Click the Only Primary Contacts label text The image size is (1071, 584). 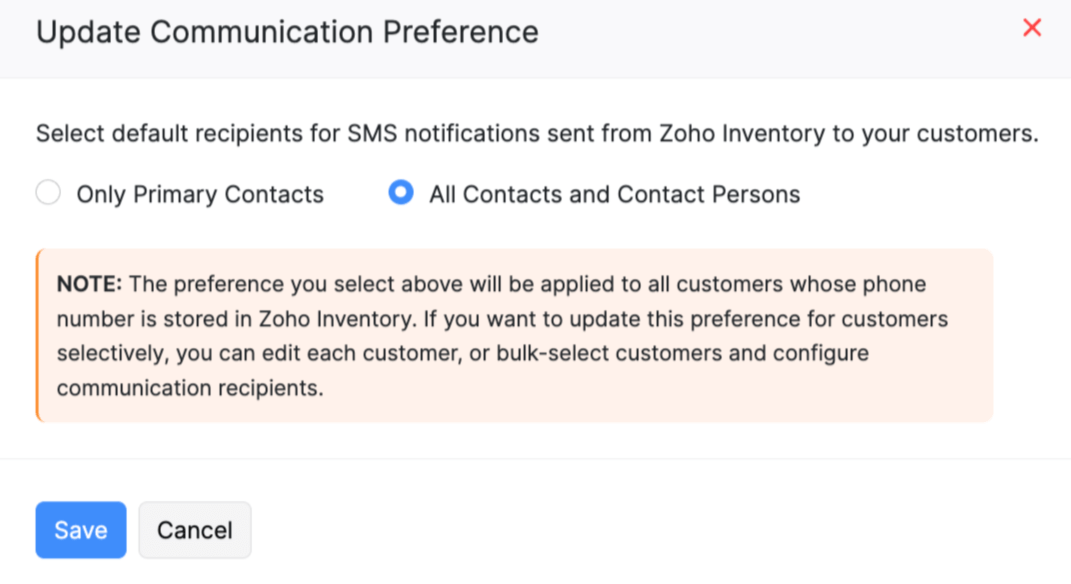tap(199, 193)
